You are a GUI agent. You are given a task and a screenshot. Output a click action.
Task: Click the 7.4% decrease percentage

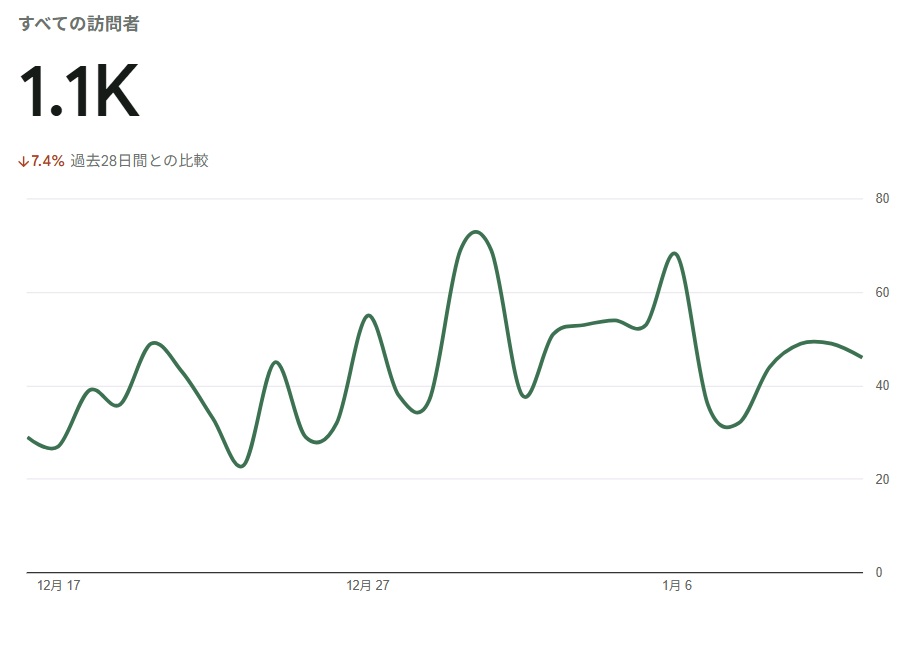47,161
